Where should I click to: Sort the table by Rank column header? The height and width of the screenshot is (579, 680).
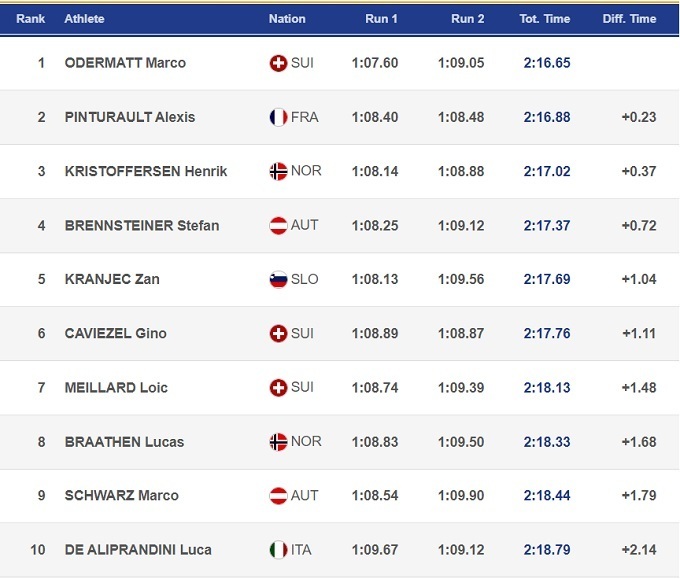click(31, 19)
